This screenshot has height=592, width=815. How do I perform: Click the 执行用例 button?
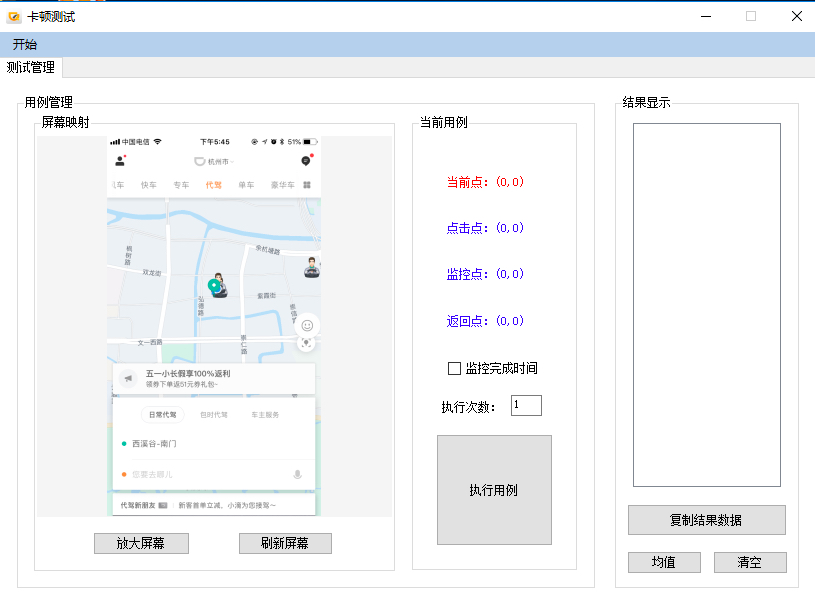point(494,490)
